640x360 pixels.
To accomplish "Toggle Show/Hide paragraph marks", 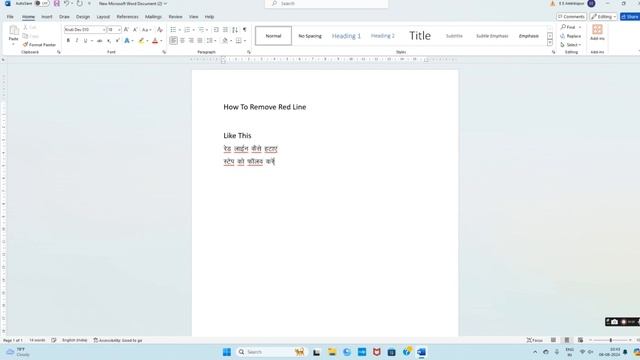I will click(244, 29).
